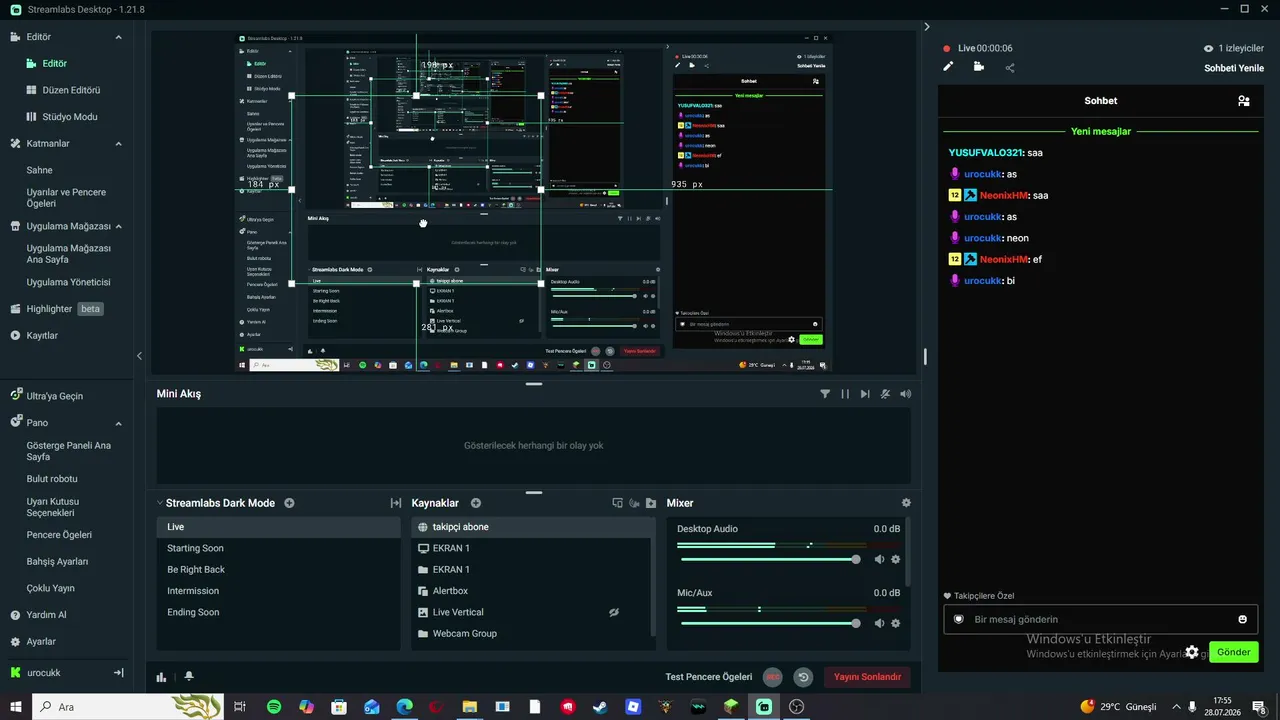This screenshot has width=1280, height=720.
Task: Start recording with the REC button
Action: 773,677
